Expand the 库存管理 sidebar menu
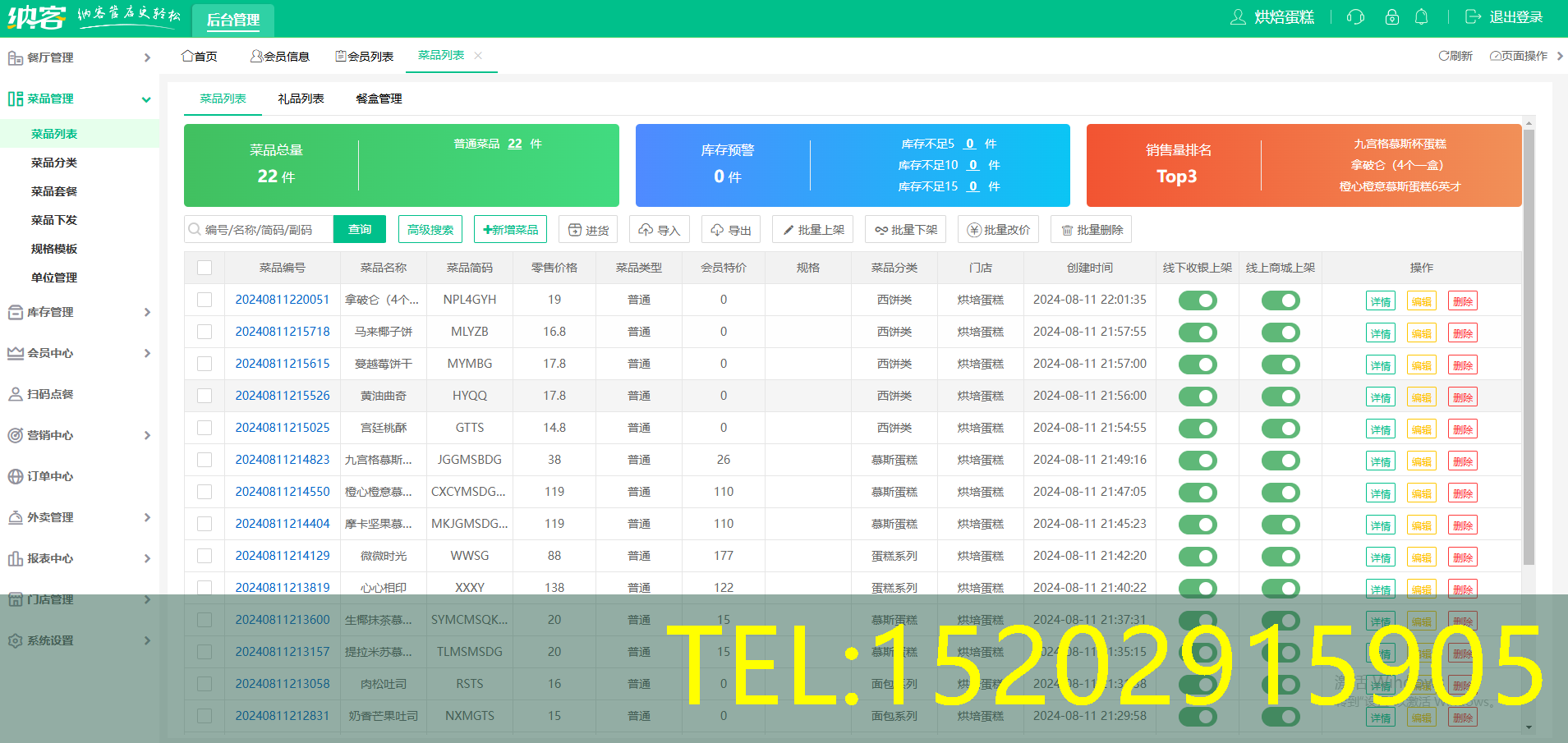 pos(79,312)
